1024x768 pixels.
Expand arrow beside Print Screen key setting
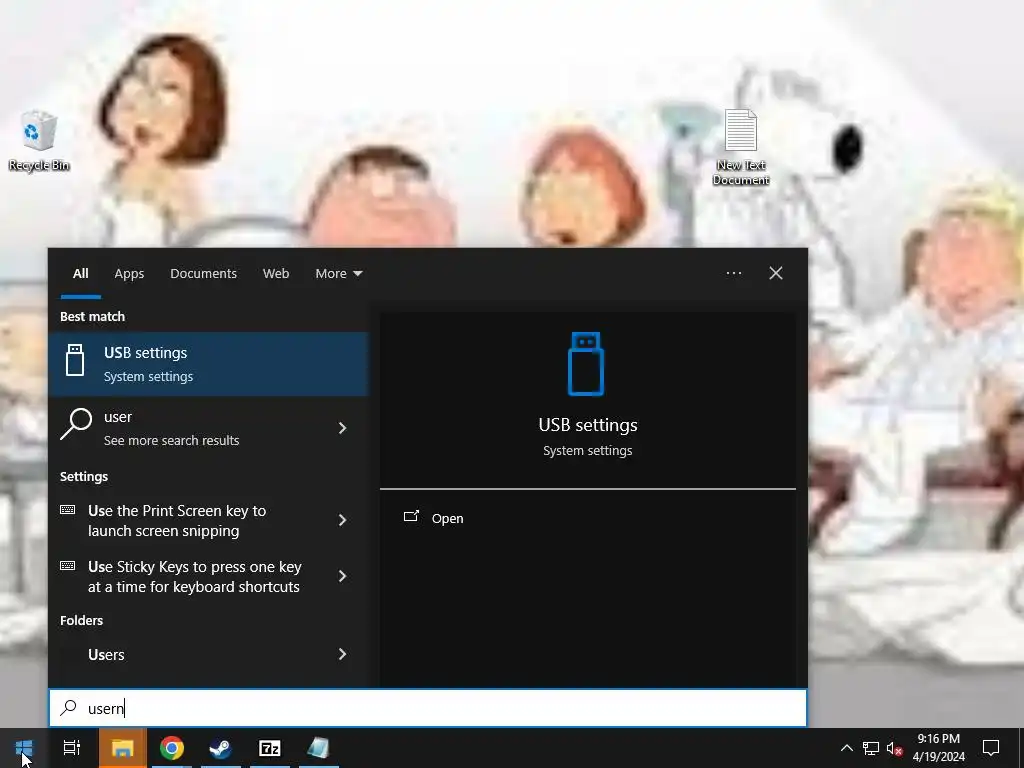click(x=342, y=520)
